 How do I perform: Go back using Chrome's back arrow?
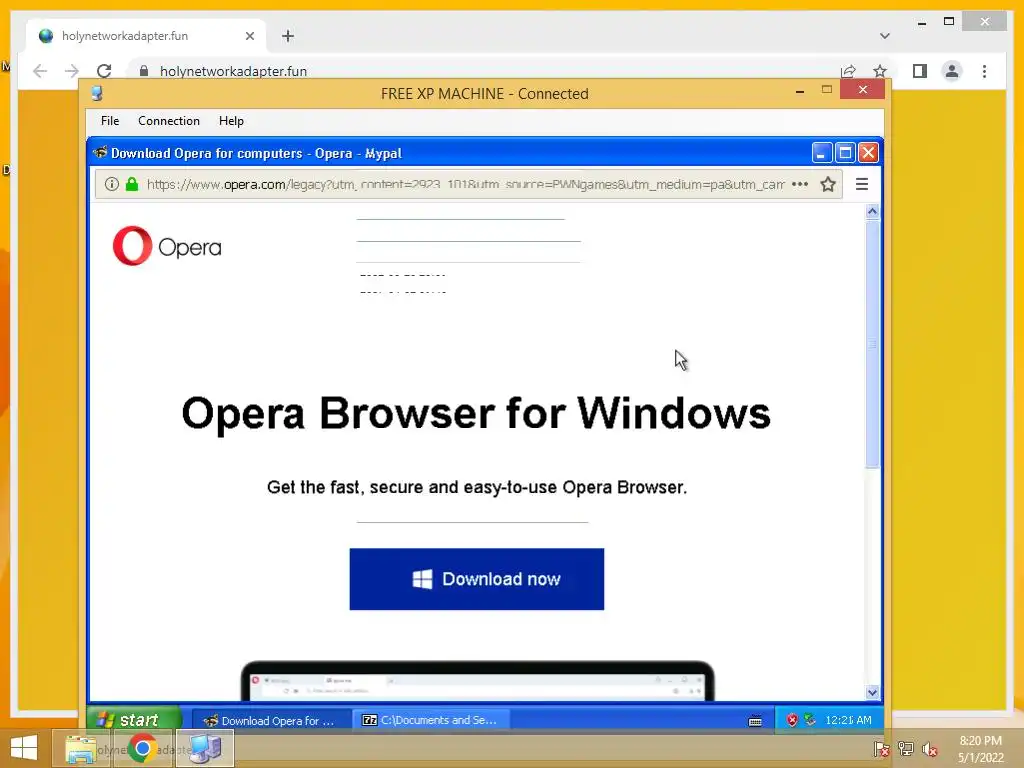click(40, 71)
